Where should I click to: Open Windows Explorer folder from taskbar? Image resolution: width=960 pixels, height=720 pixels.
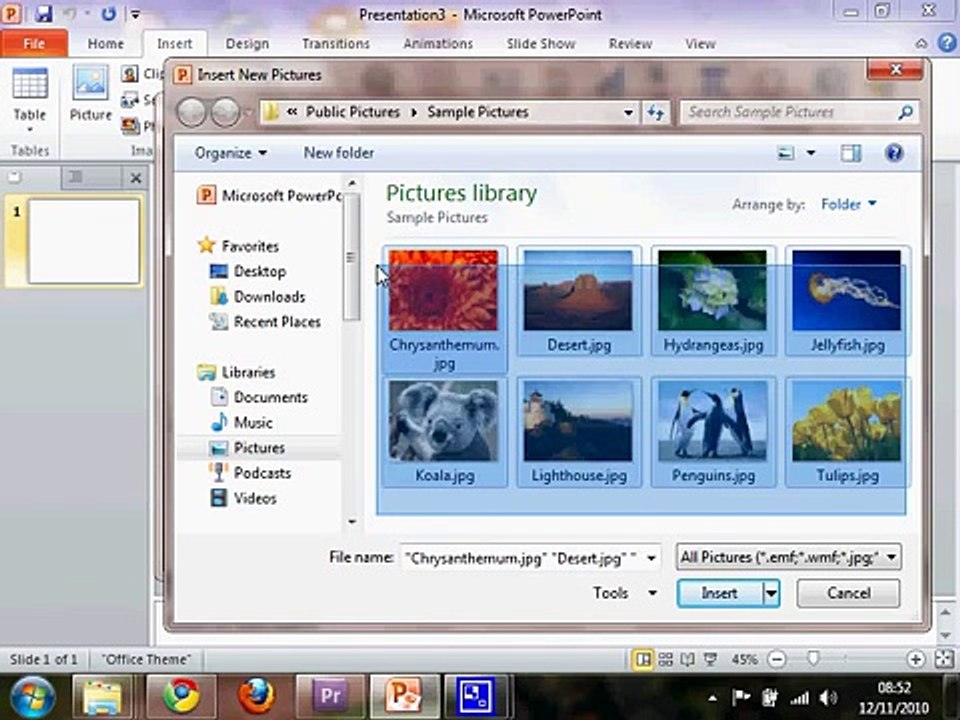pos(102,696)
